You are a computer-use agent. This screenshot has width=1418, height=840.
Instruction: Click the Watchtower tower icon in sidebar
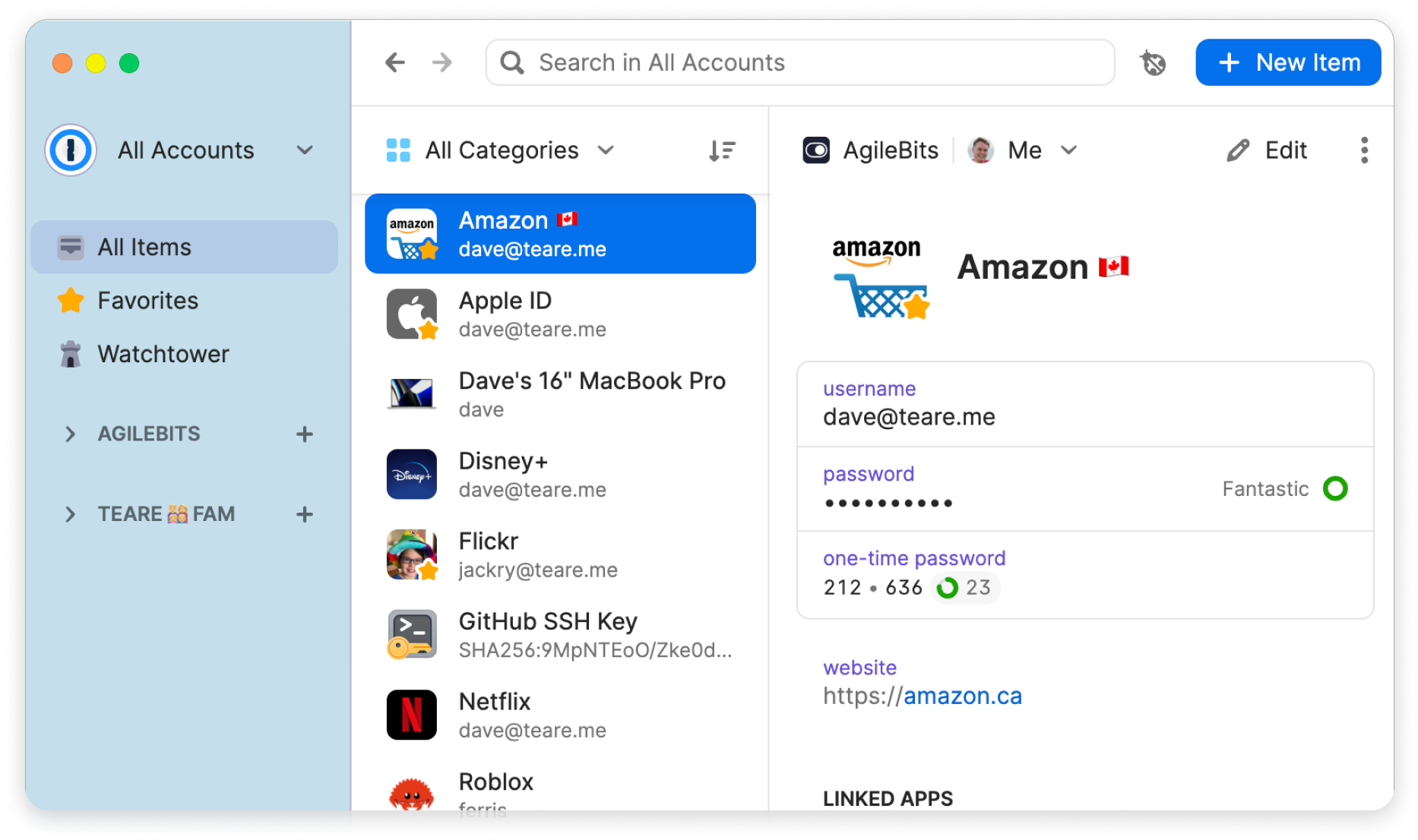[71, 354]
